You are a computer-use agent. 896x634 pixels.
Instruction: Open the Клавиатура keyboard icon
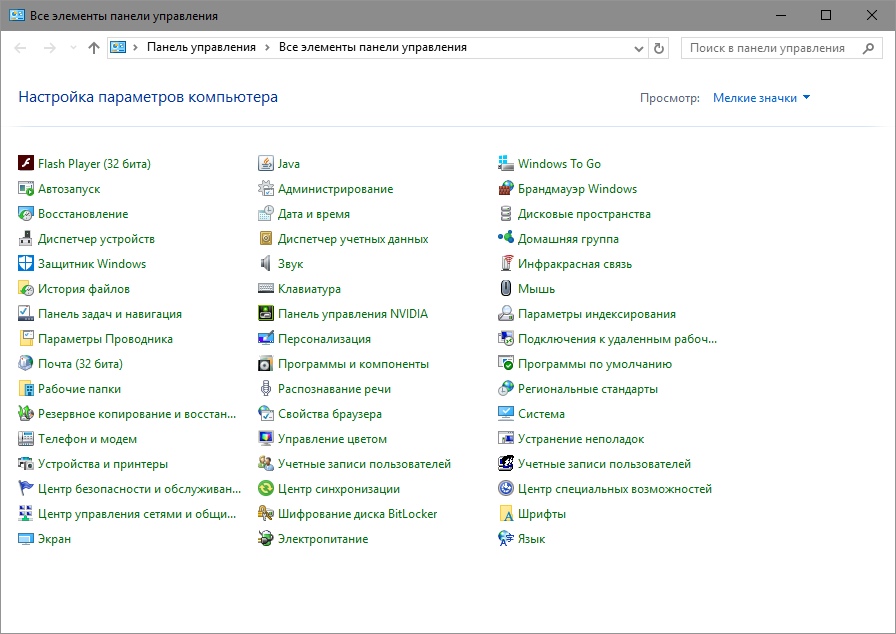click(266, 288)
